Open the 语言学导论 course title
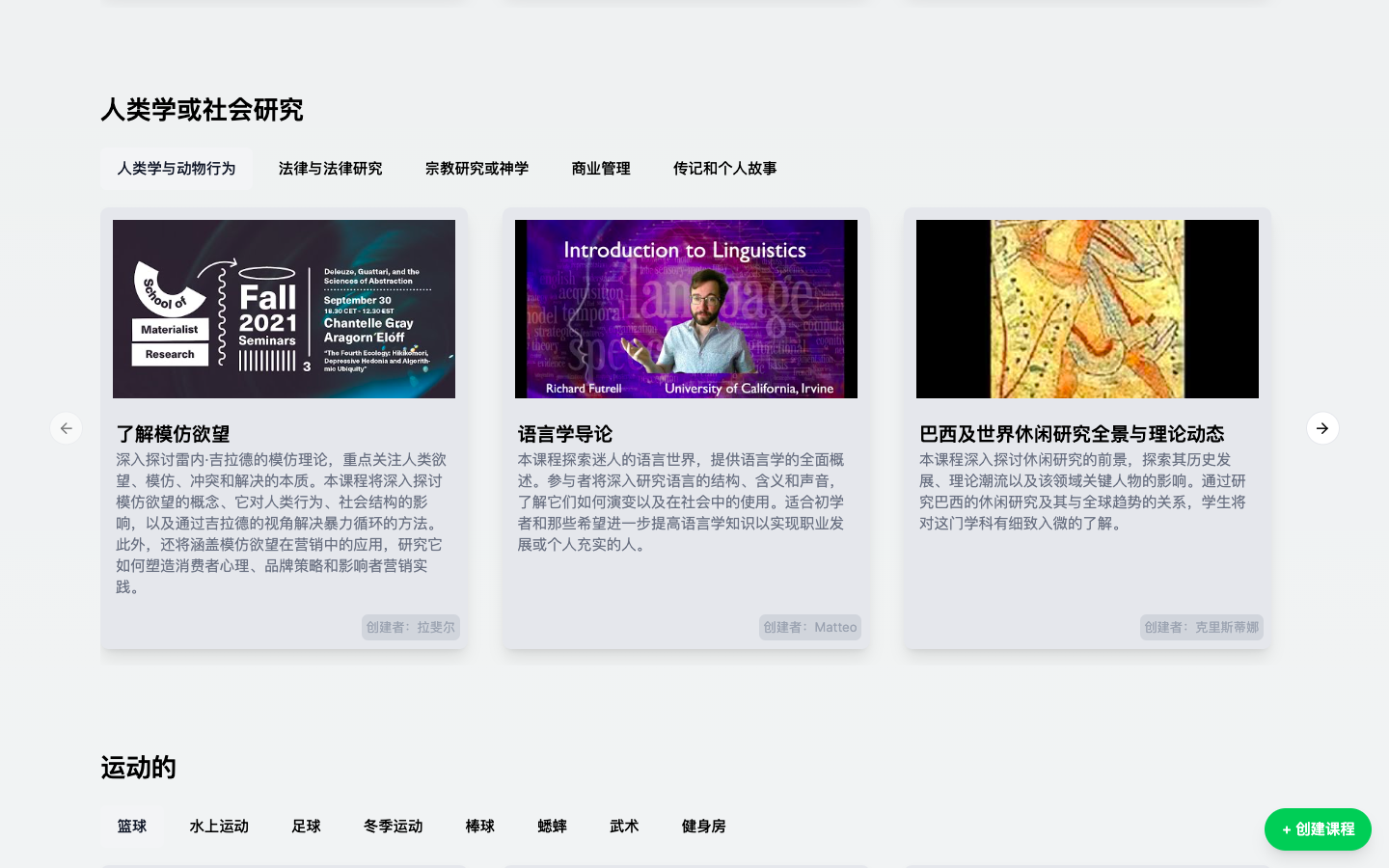Screen dimensions: 1389x868 point(565,434)
